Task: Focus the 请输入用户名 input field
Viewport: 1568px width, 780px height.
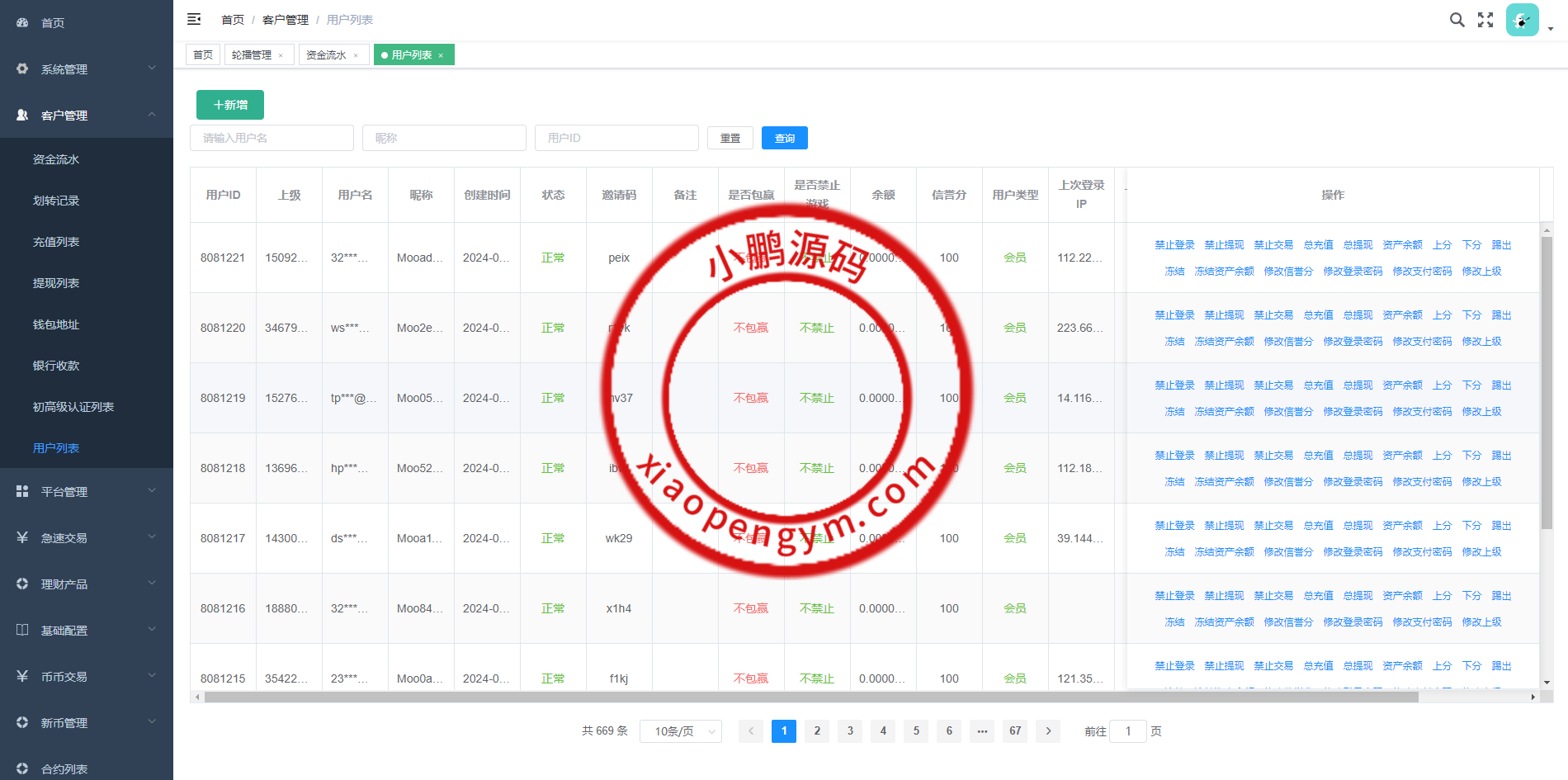Action: pyautogui.click(x=272, y=138)
